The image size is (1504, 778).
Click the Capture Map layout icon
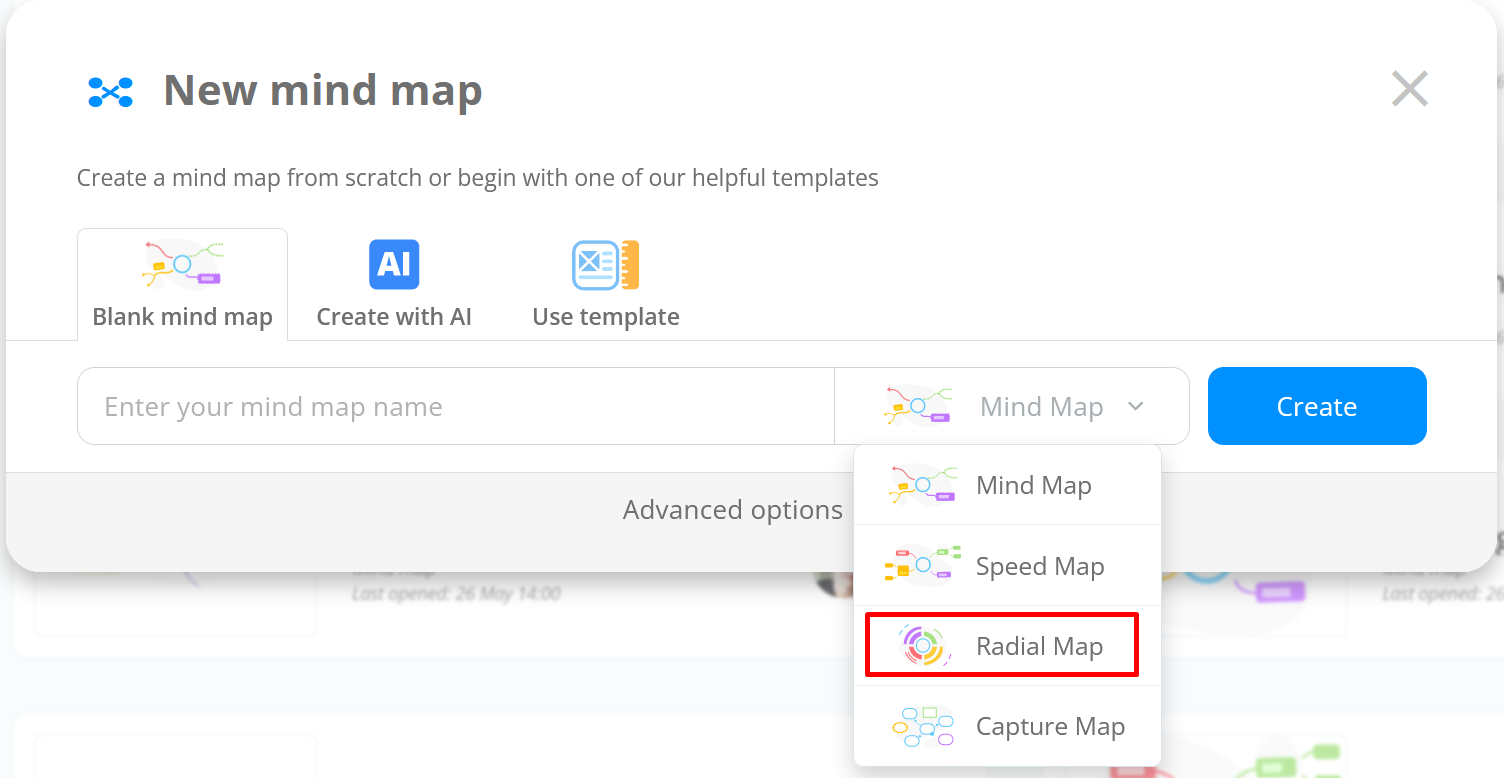click(x=921, y=727)
